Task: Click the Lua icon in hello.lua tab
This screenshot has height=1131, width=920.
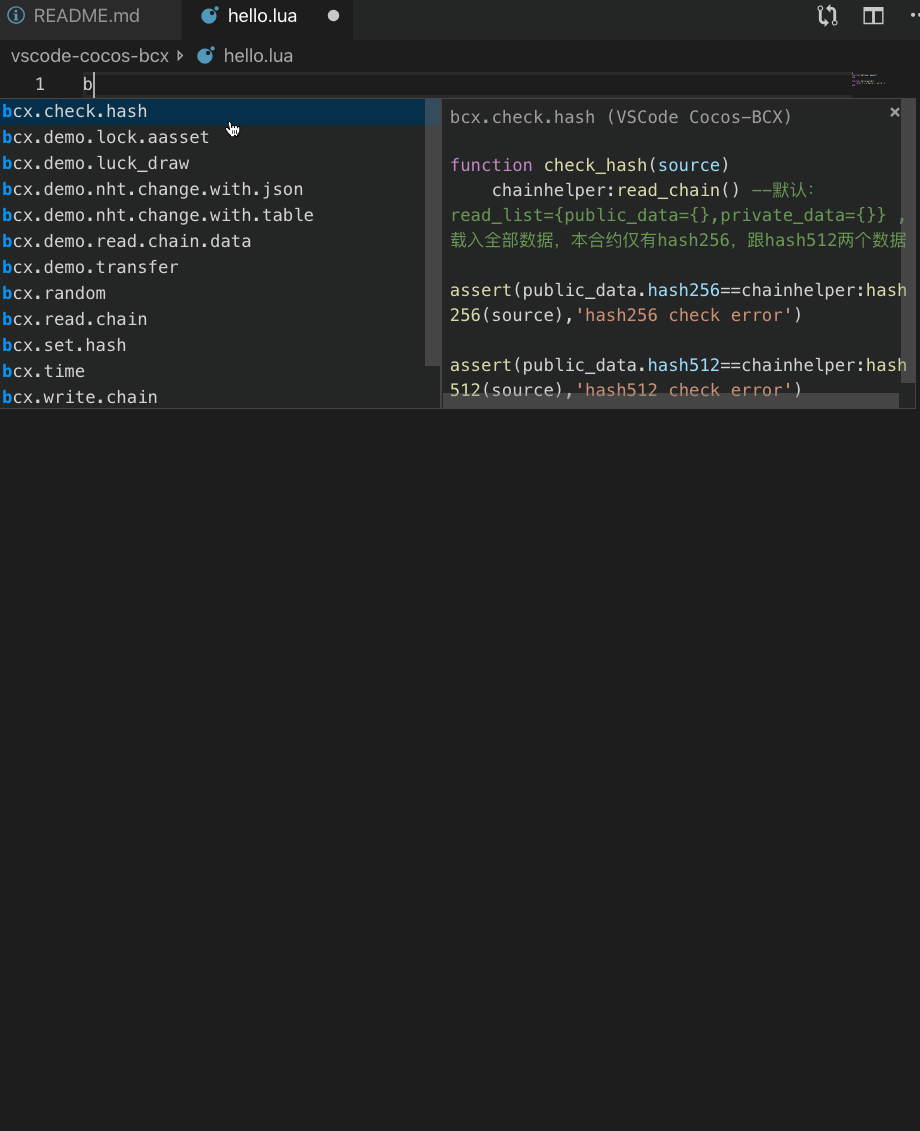Action: coord(209,16)
